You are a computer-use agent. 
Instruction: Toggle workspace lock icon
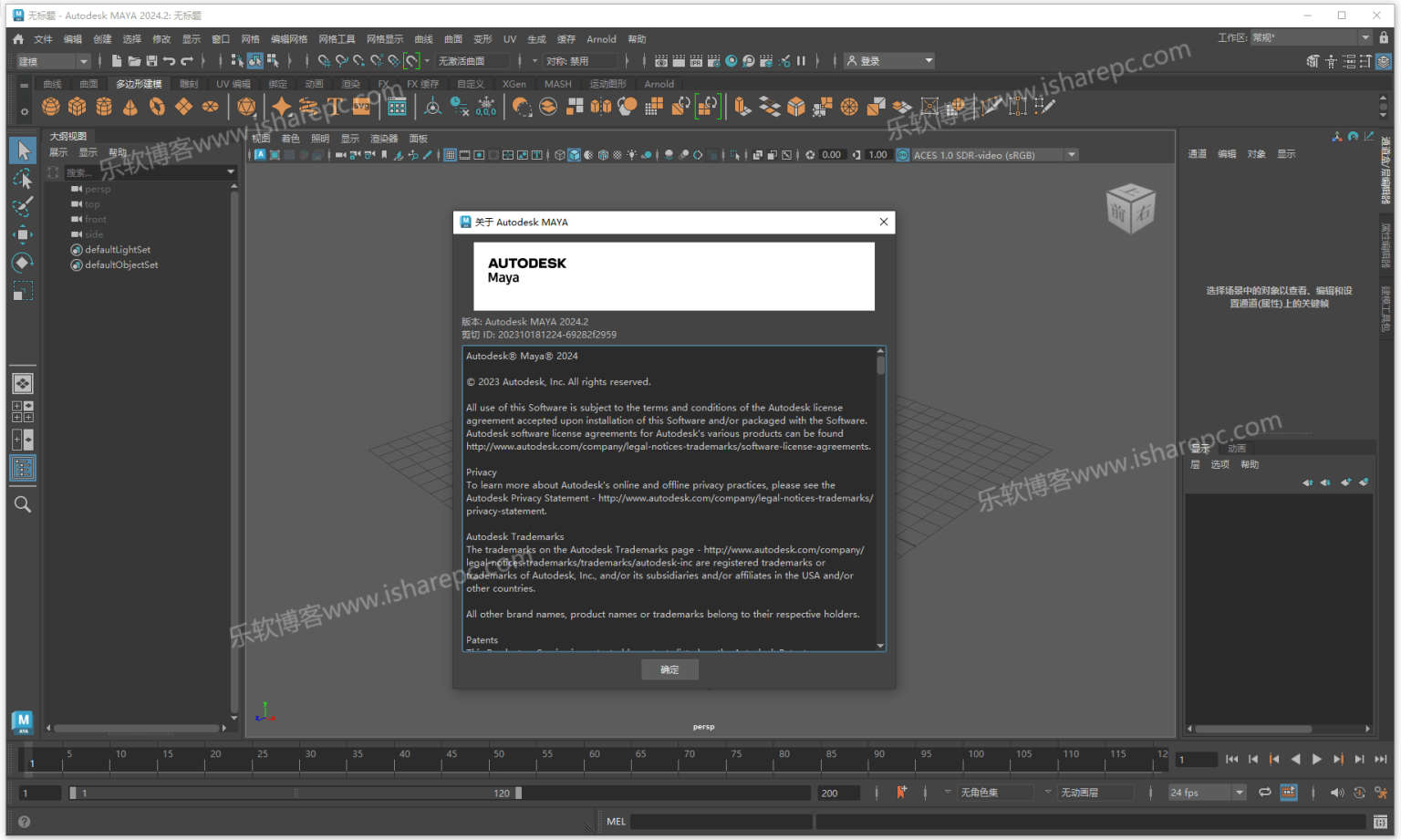1385,37
